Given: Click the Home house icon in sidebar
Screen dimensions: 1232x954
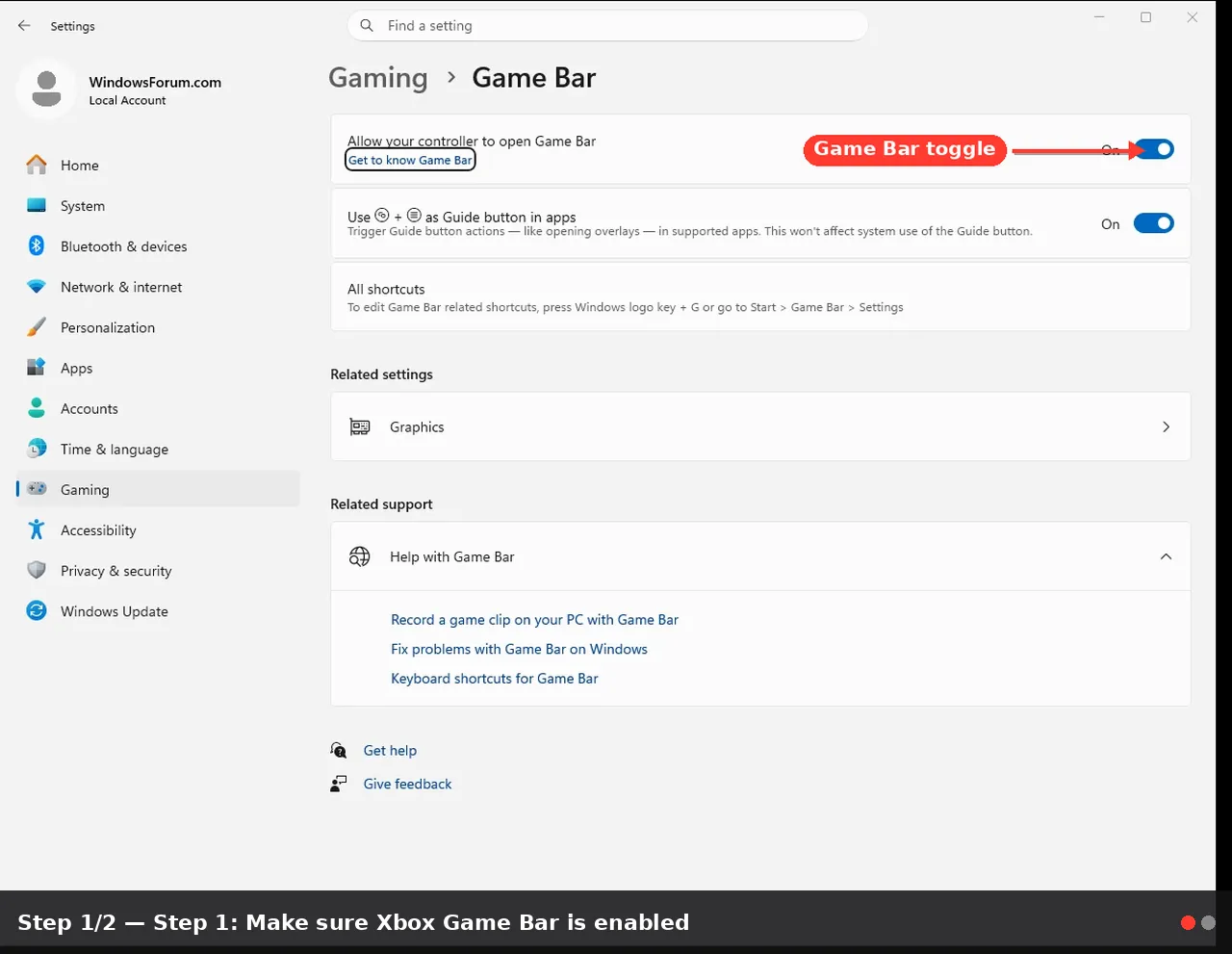Looking at the screenshot, I should [37, 165].
